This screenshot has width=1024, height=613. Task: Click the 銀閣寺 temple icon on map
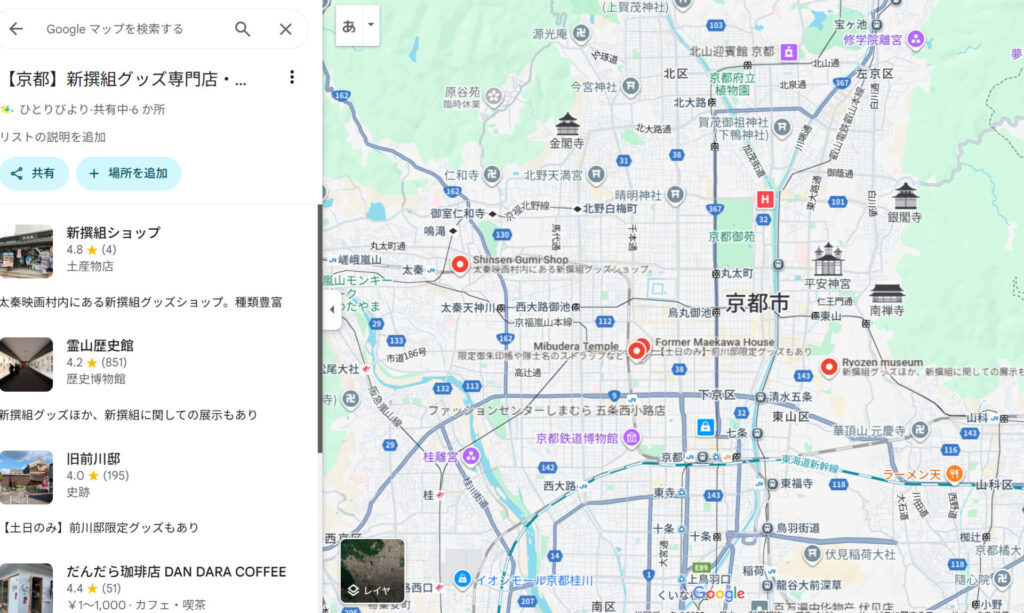click(905, 196)
